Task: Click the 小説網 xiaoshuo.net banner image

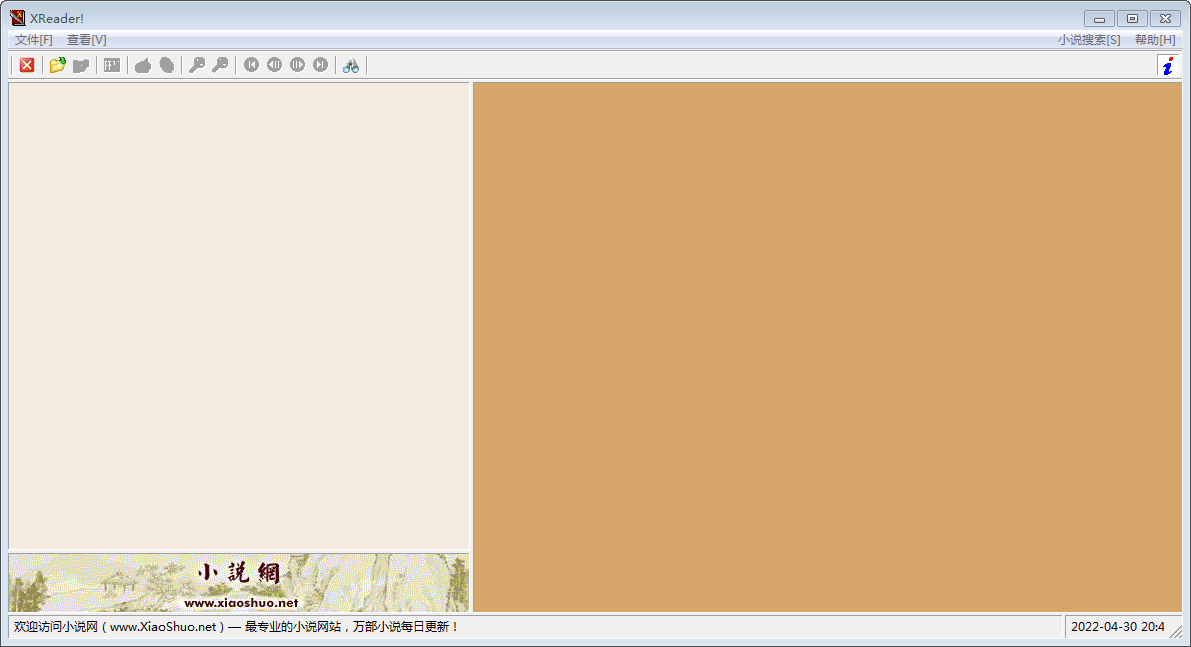Action: click(239, 582)
